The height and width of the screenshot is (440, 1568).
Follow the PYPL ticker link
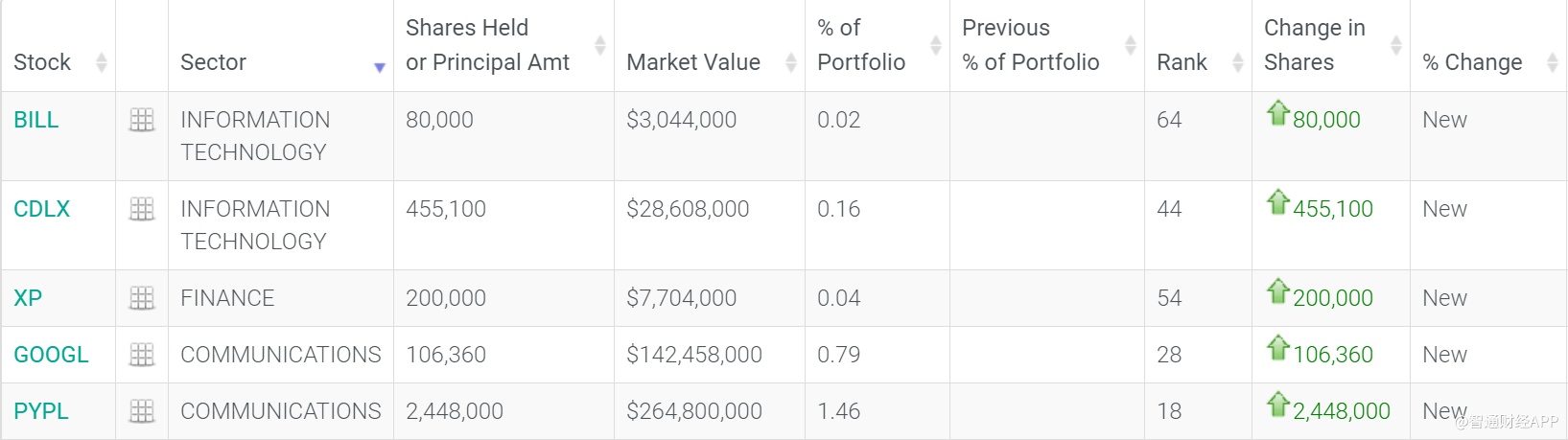click(41, 411)
